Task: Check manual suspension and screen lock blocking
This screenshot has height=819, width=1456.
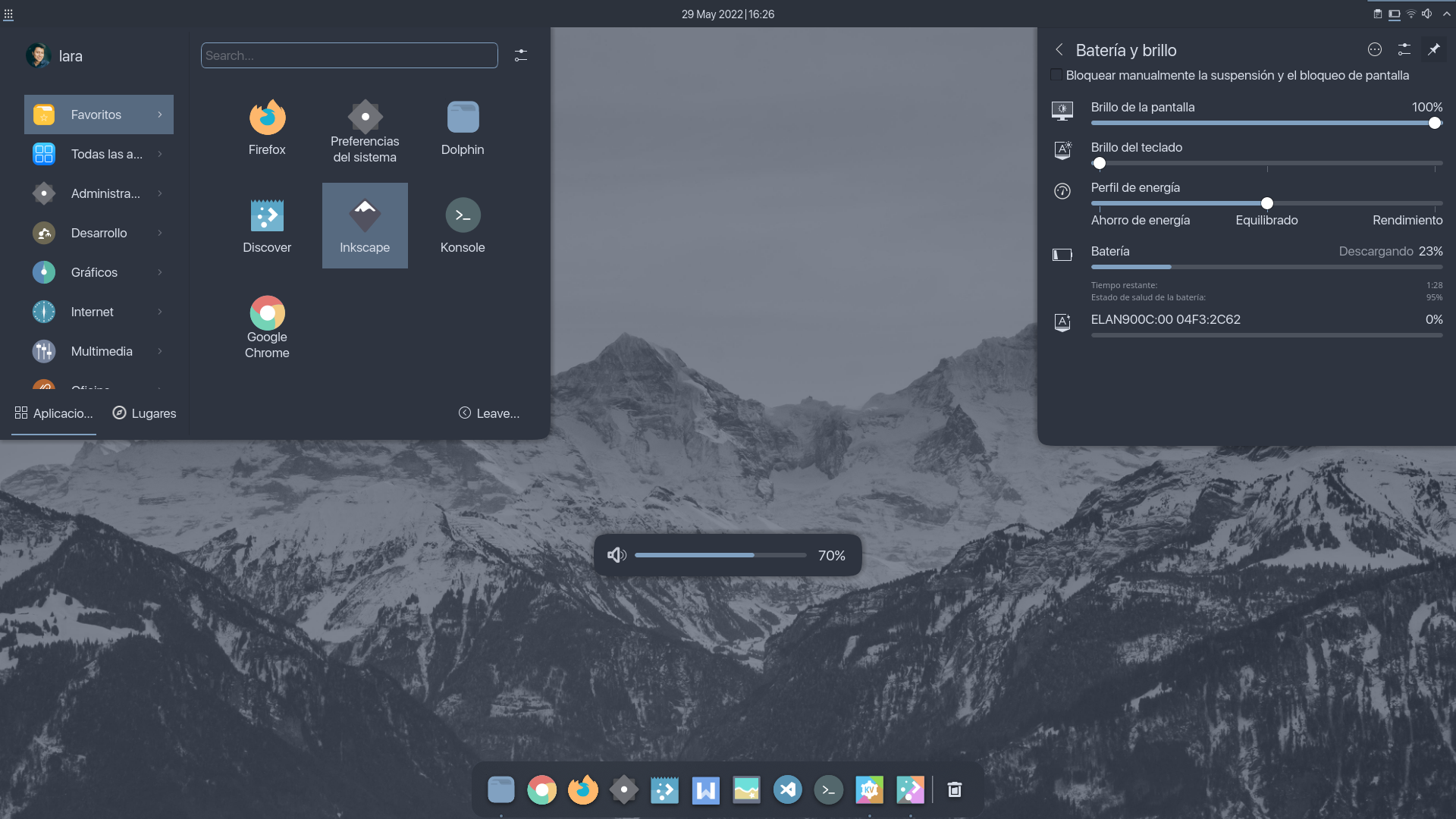Action: [1056, 75]
